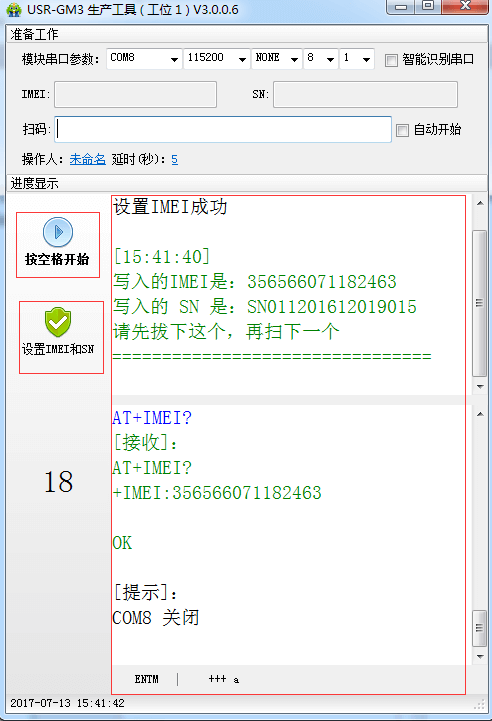Viewport: 492px width, 721px height.
Task: Click the IMEI text field
Action: tap(136, 94)
